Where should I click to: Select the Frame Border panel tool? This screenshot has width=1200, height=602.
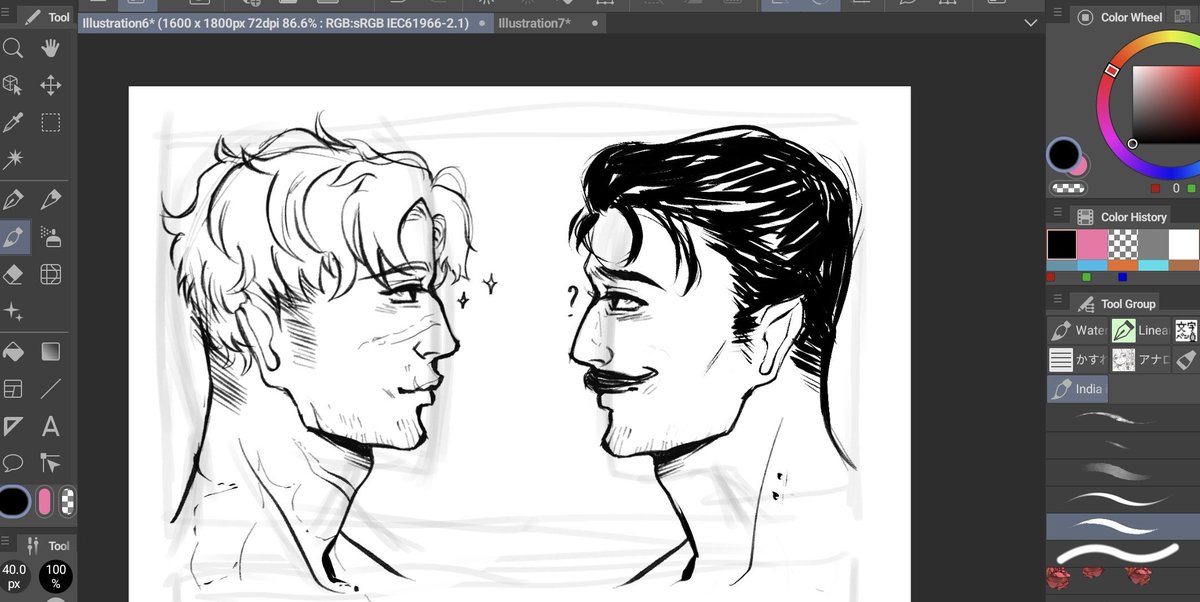click(x=13, y=389)
